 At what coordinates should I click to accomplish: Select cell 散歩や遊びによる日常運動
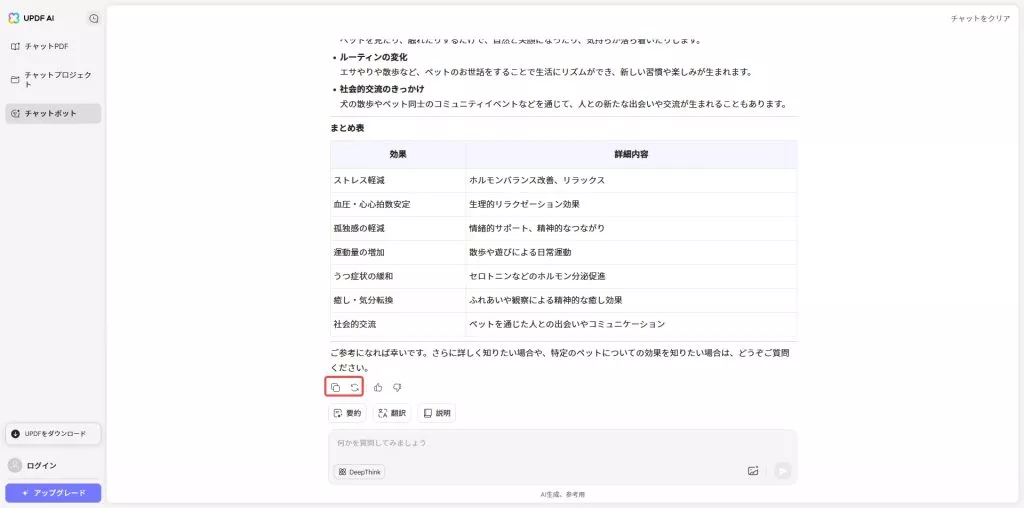(x=631, y=252)
